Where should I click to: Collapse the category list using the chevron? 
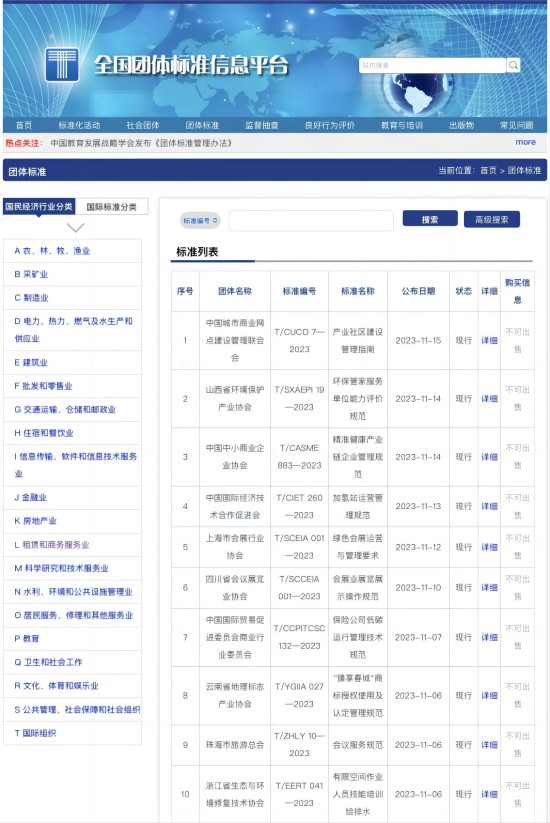[x=76, y=227]
